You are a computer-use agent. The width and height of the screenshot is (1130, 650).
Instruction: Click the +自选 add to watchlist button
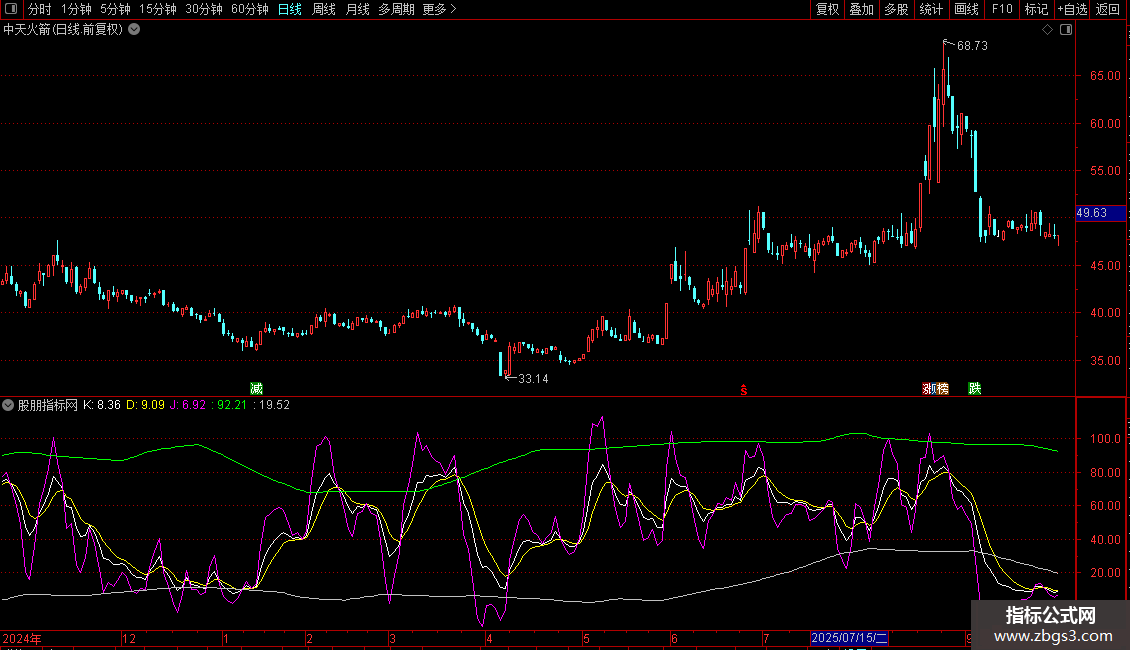click(x=1071, y=10)
